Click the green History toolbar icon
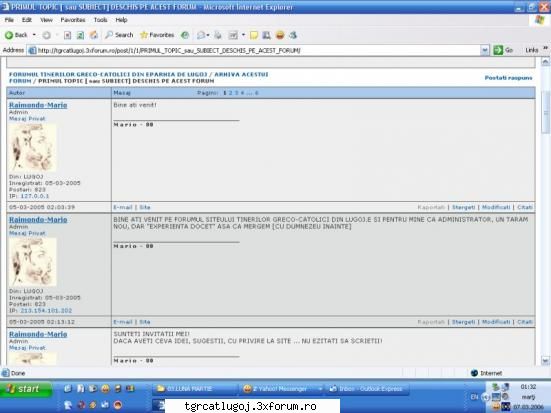Screen dimensions: 551x413 pyautogui.click(x=185, y=35)
